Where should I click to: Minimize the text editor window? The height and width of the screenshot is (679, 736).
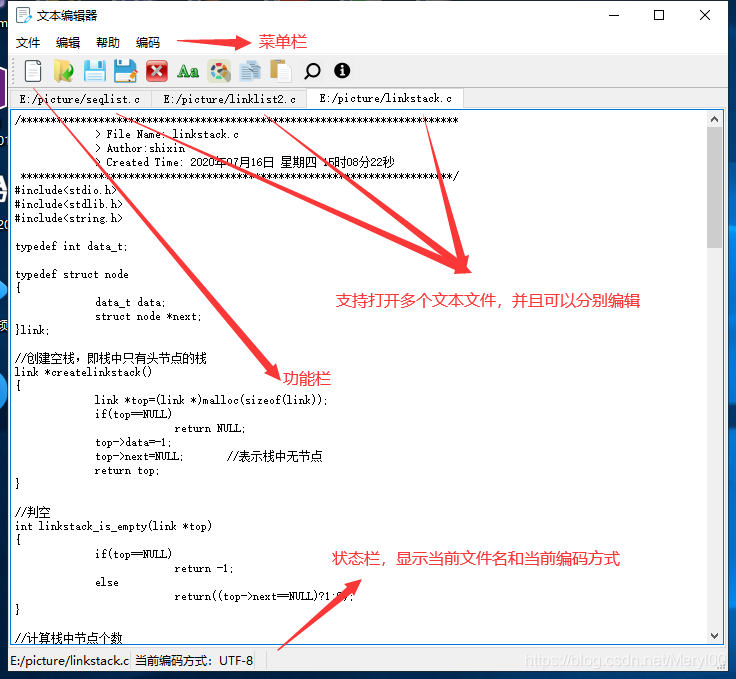pos(614,15)
